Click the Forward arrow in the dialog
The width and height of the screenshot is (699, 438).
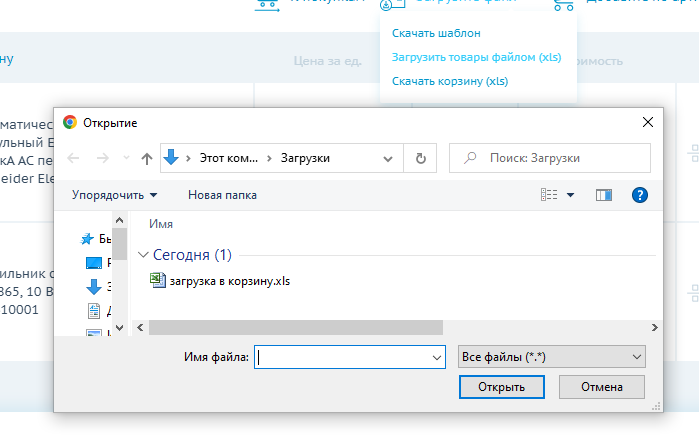pos(103,158)
